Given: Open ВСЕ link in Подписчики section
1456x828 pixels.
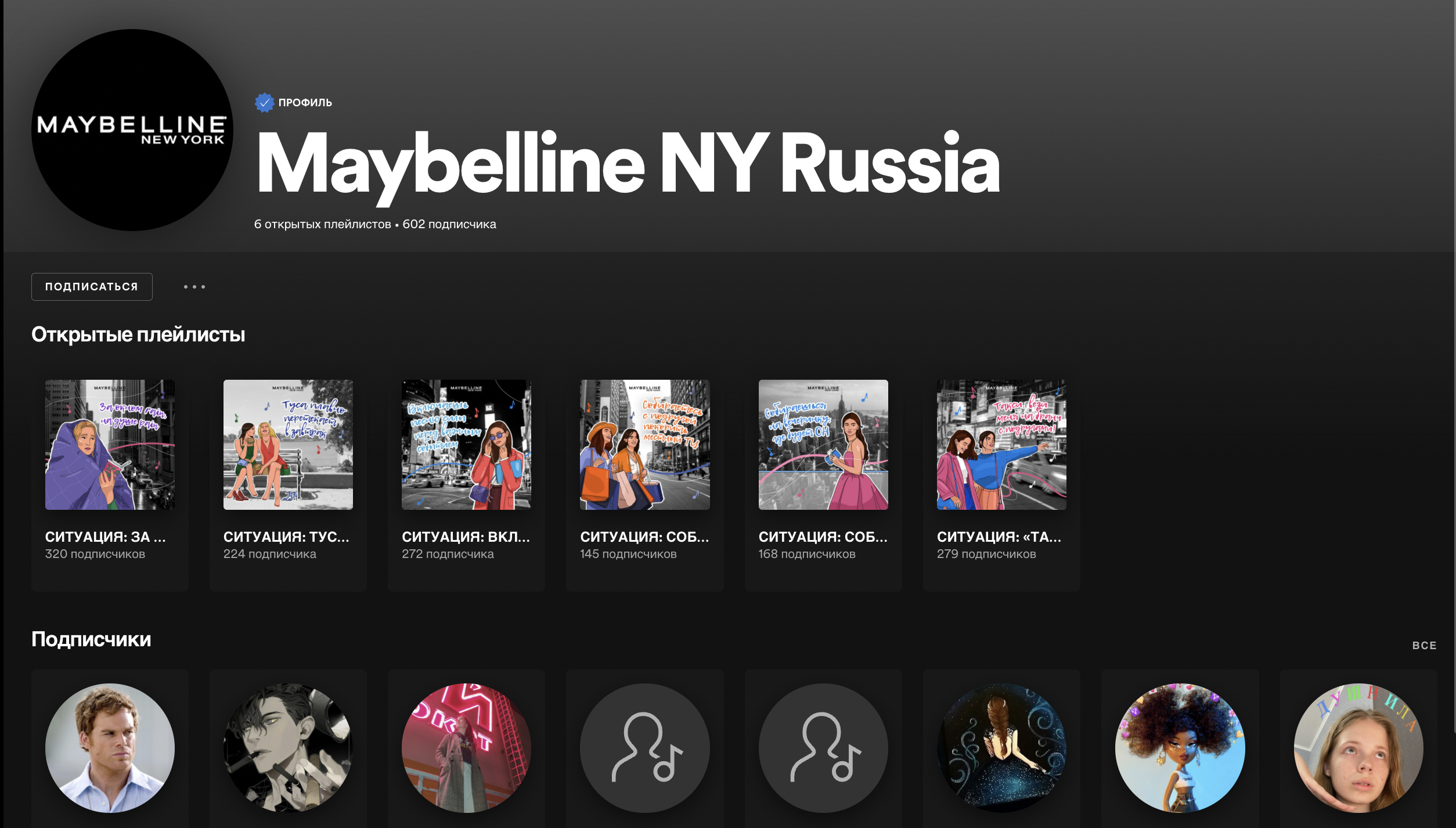Looking at the screenshot, I should point(1424,646).
